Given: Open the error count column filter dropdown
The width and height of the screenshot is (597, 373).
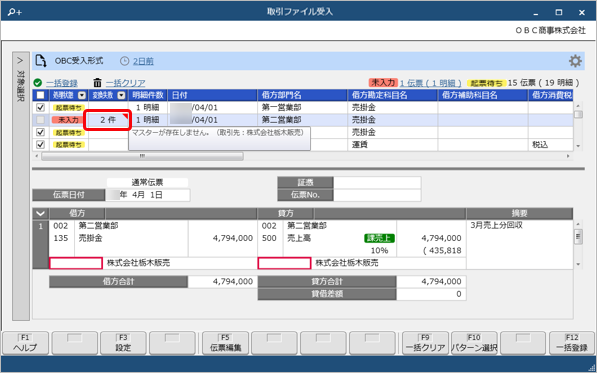Looking at the screenshot, I should click(121, 95).
